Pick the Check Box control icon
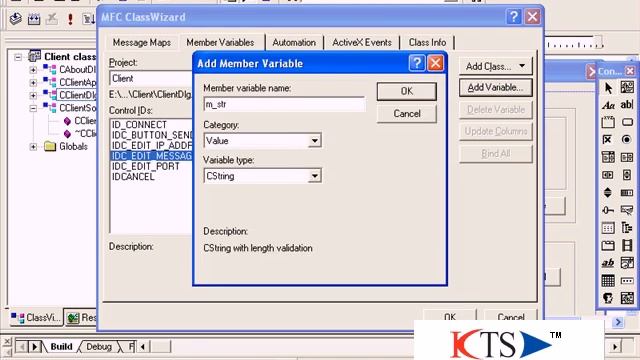The image size is (640, 360). 608,140
